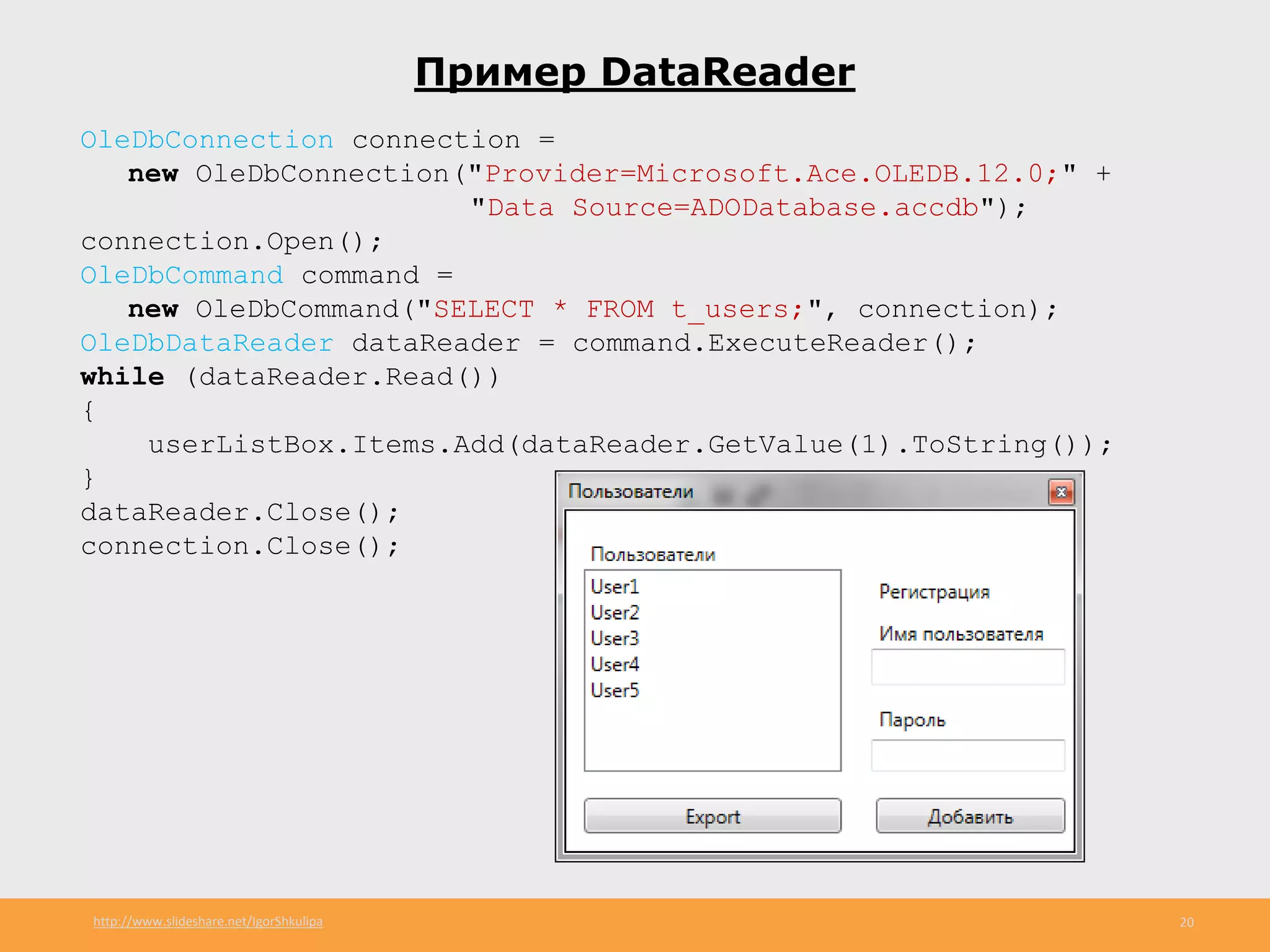Screen dimensions: 1270x952
Task: Select User3 in the list box
Action: tap(615, 638)
